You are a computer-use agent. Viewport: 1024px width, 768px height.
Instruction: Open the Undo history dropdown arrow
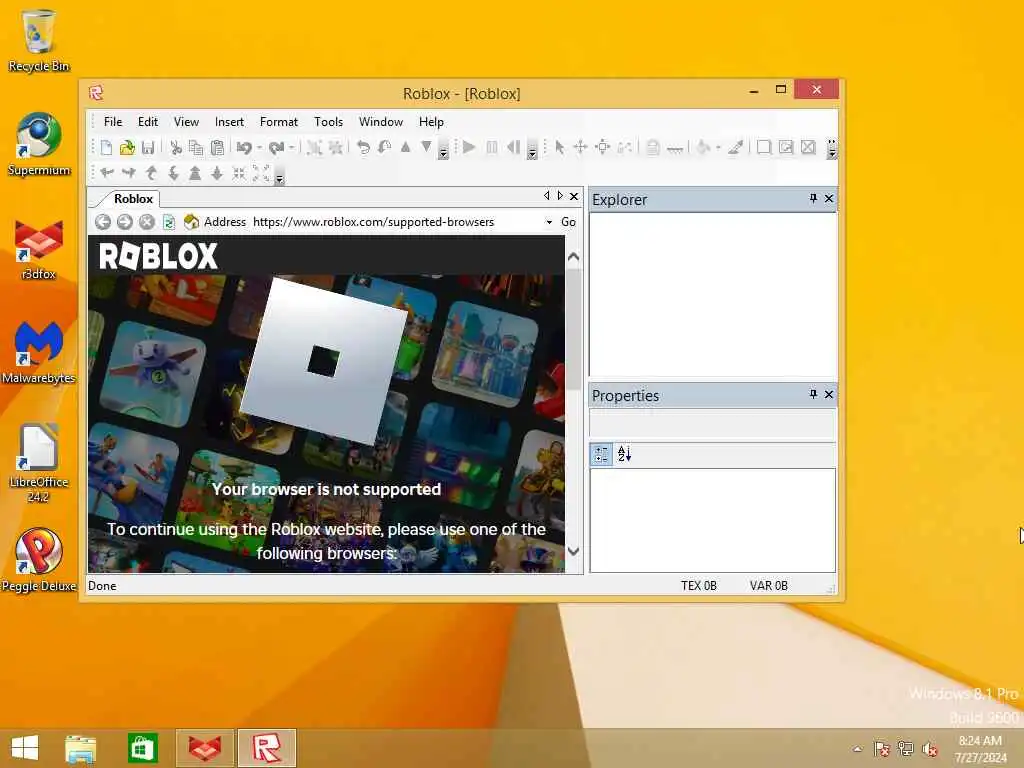[x=259, y=148]
